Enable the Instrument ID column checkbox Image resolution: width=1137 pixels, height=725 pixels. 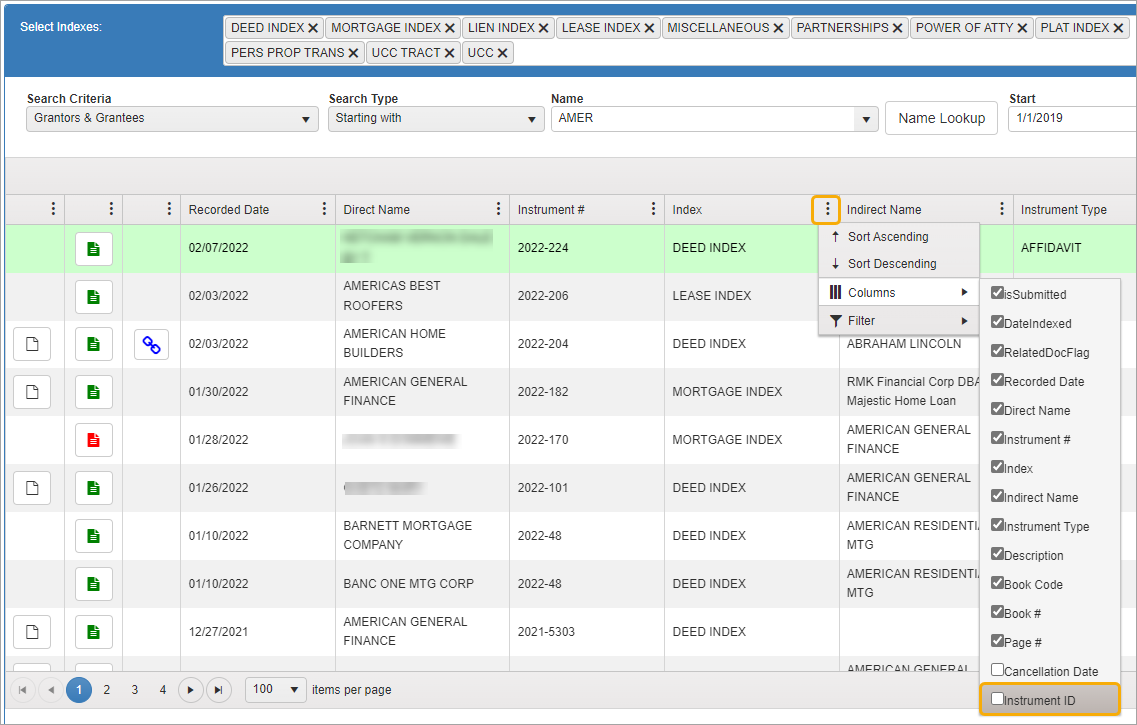click(x=998, y=700)
